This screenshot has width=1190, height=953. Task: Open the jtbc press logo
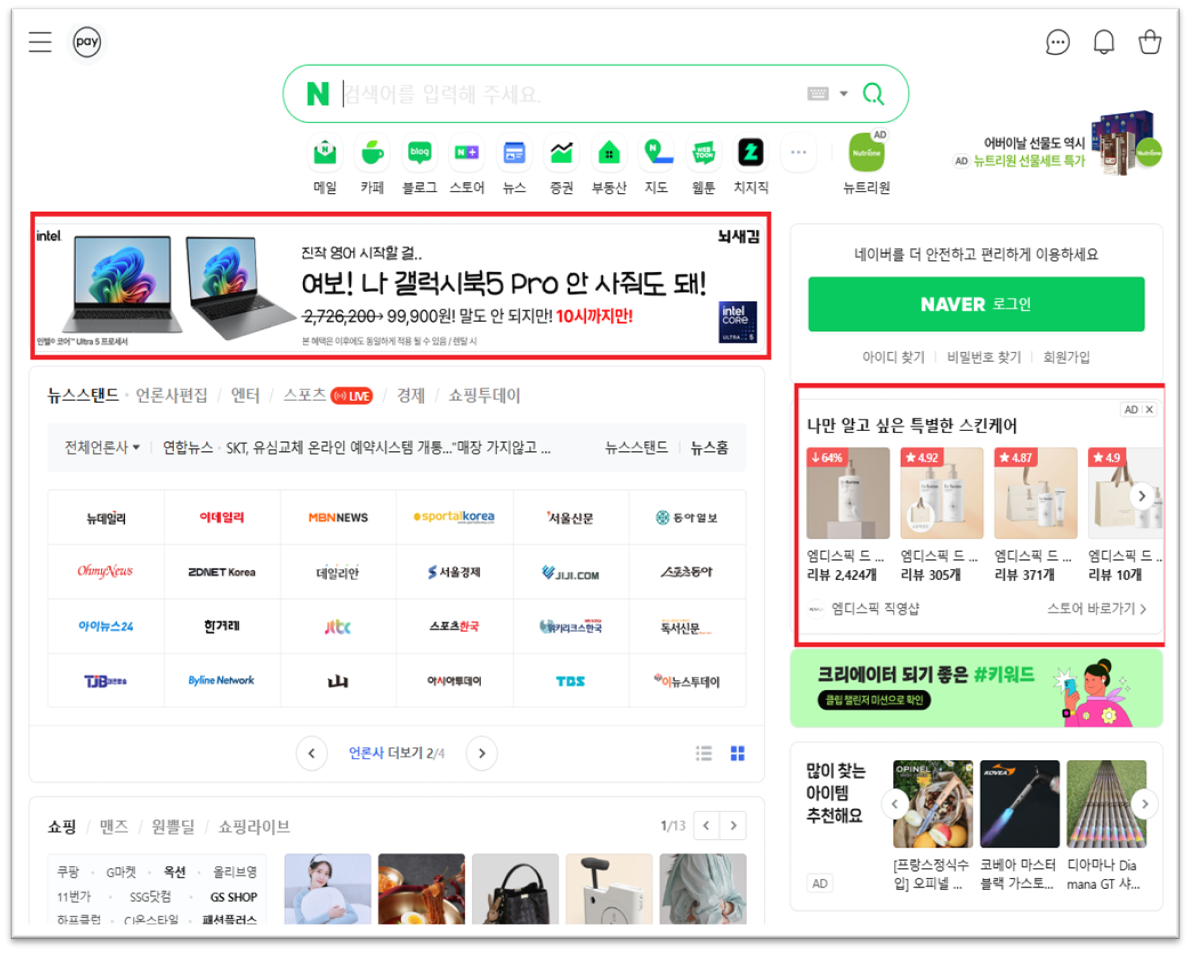tap(338, 626)
